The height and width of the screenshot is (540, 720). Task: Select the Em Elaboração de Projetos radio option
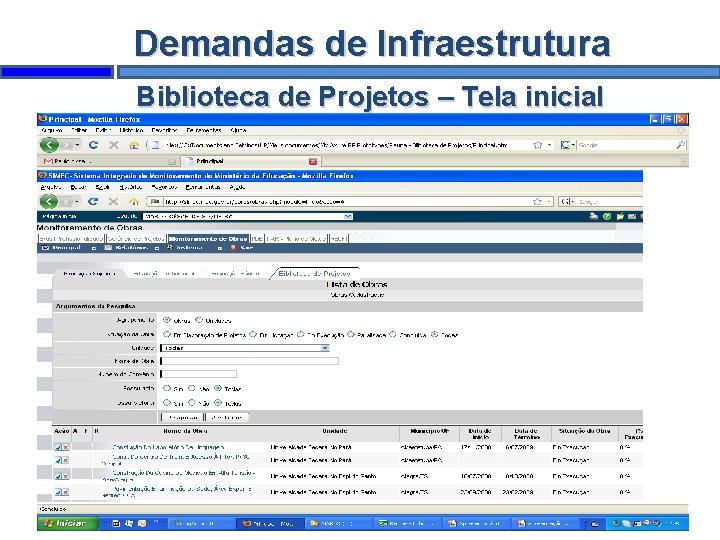167,334
